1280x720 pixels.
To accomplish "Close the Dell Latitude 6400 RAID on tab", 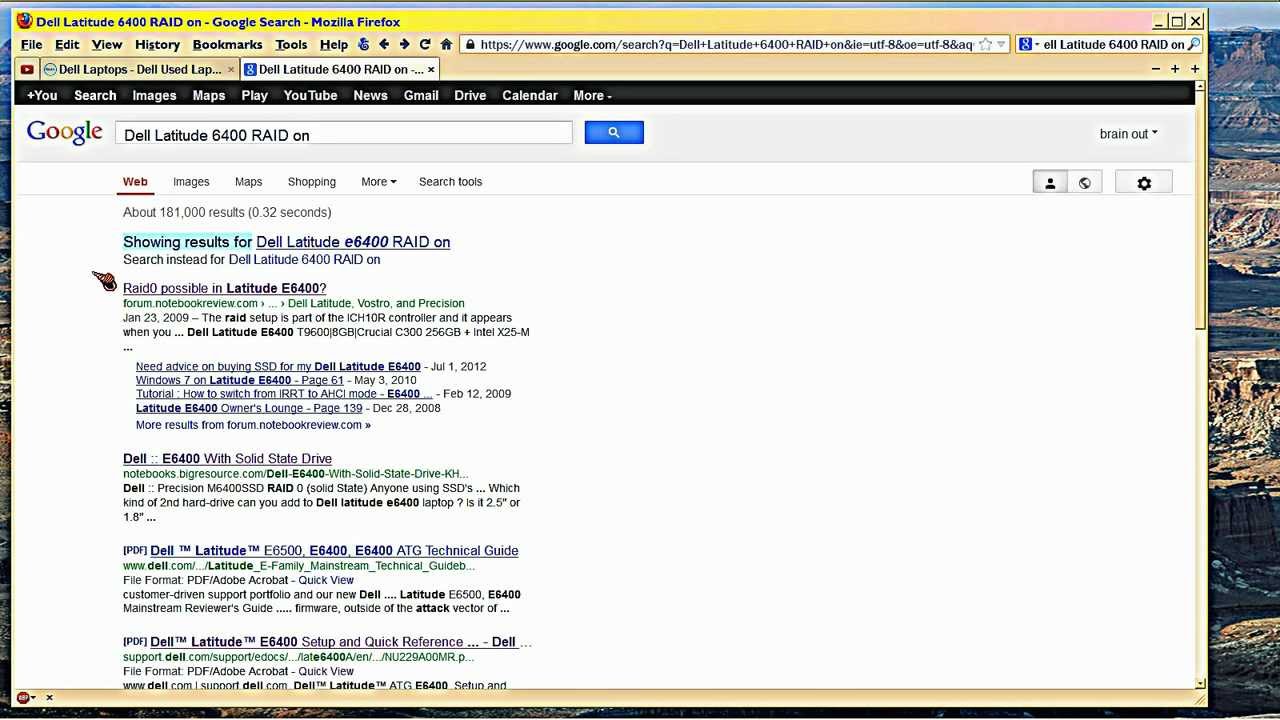I will point(431,69).
